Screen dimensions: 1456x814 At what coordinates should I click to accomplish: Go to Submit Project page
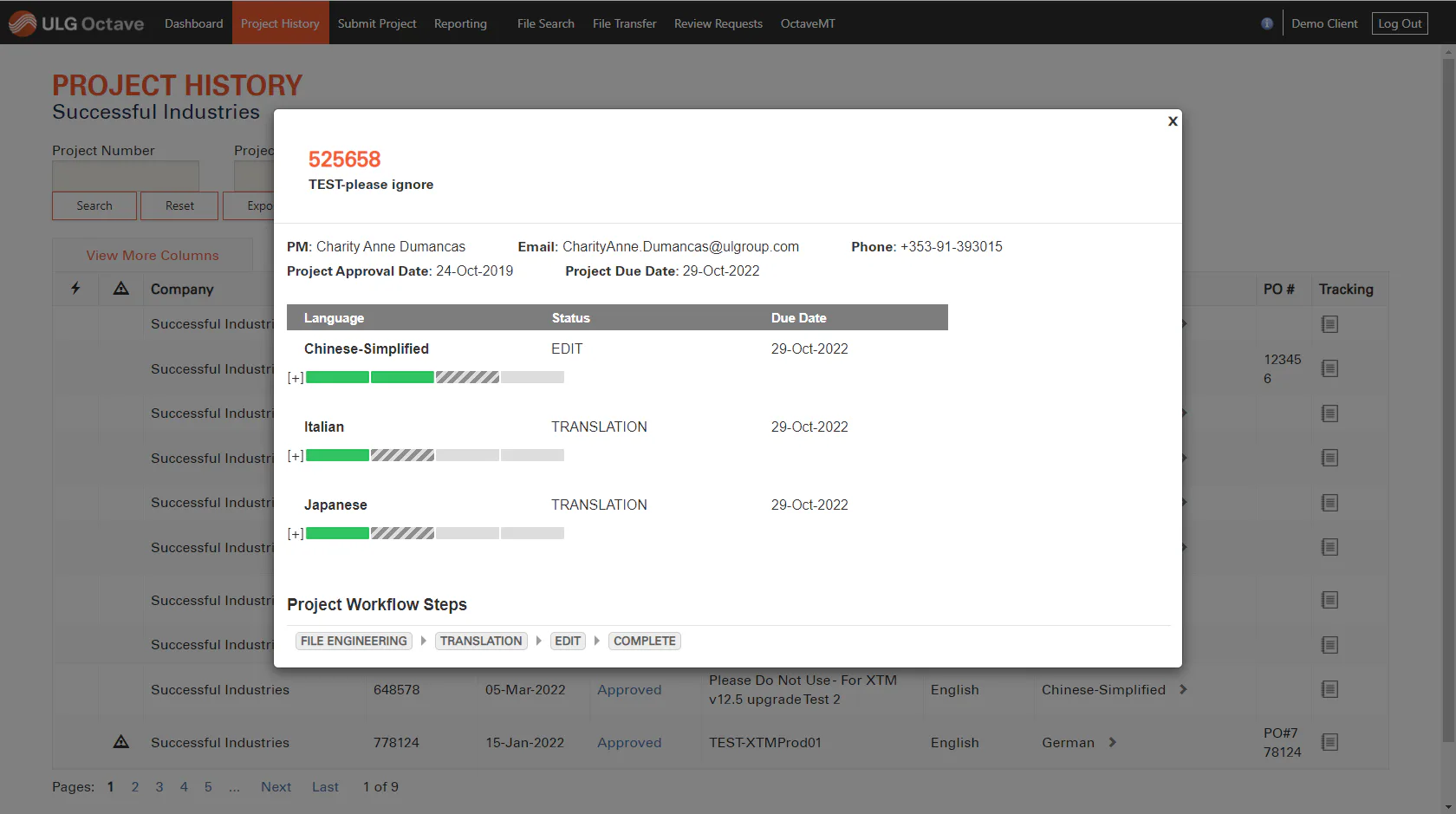[377, 23]
